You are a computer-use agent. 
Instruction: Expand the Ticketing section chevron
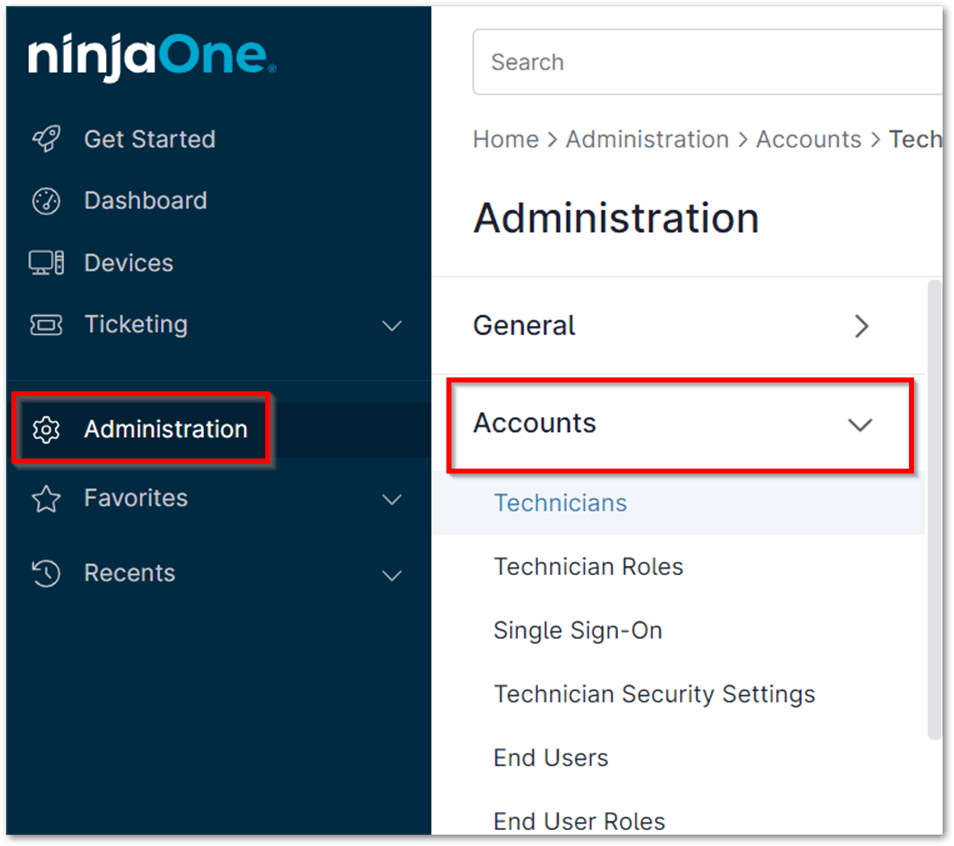click(391, 325)
